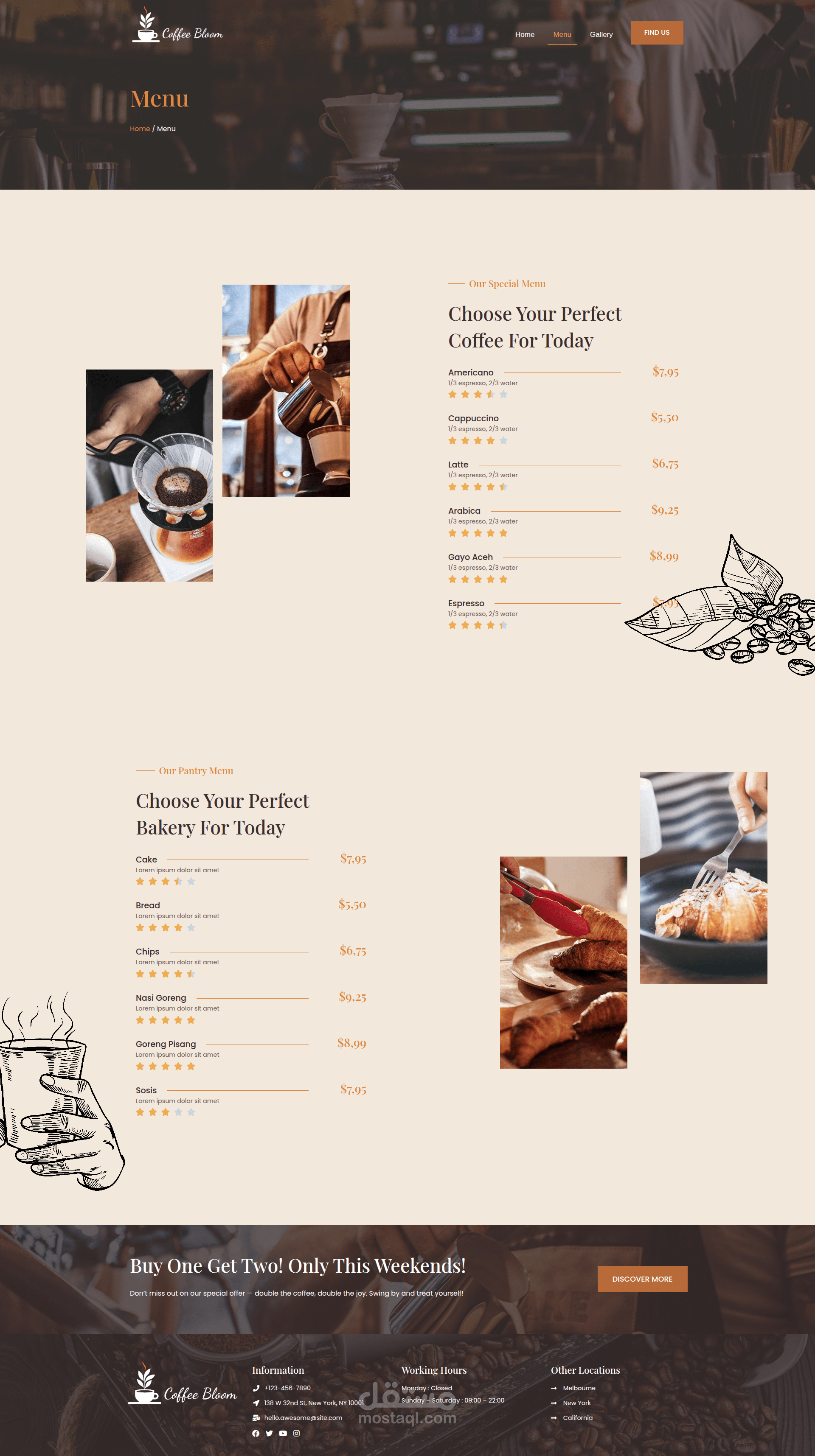The width and height of the screenshot is (815, 1456).
Task: Click the FIND US button
Action: click(657, 33)
